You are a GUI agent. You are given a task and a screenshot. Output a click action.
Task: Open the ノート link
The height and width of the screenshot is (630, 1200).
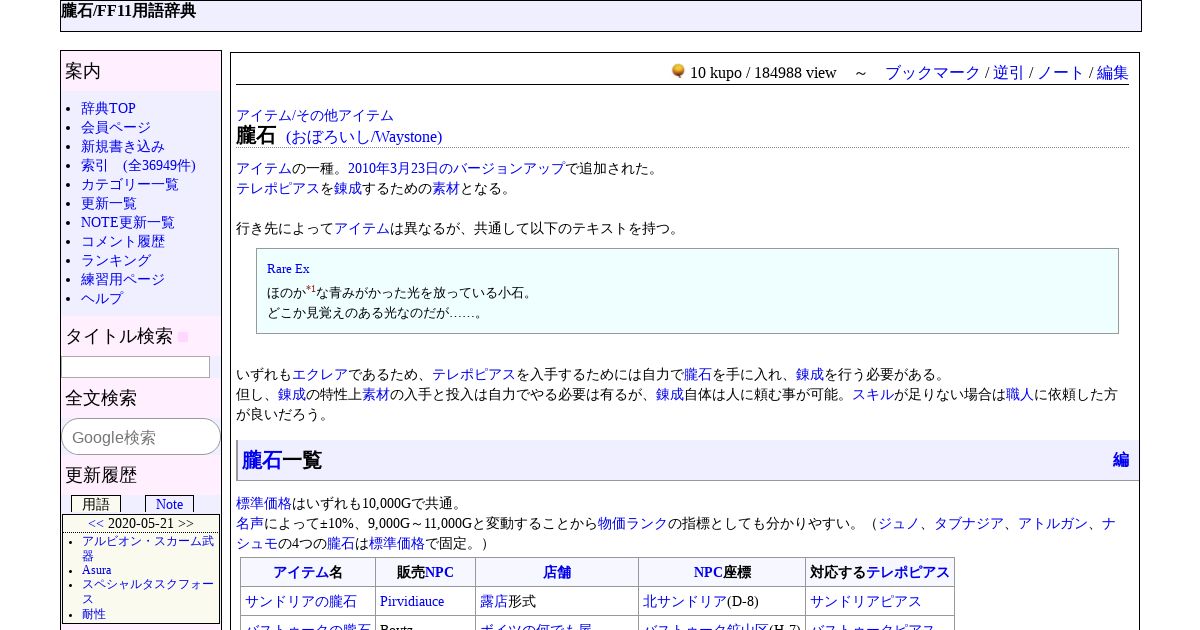1060,73
